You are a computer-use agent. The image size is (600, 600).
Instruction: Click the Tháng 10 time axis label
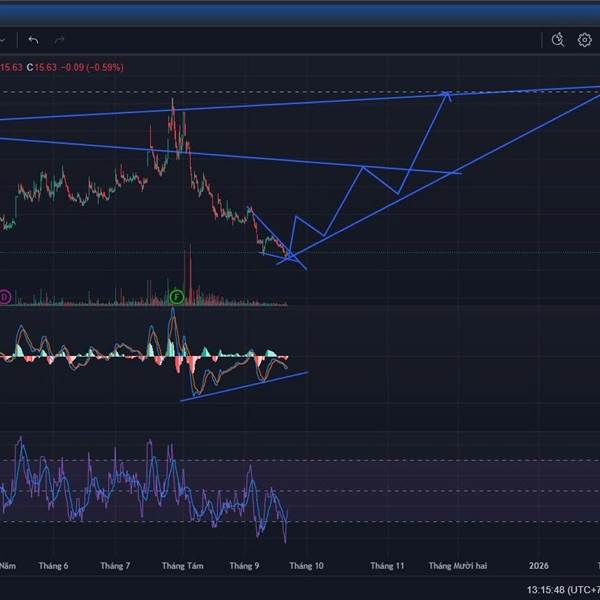tap(305, 566)
